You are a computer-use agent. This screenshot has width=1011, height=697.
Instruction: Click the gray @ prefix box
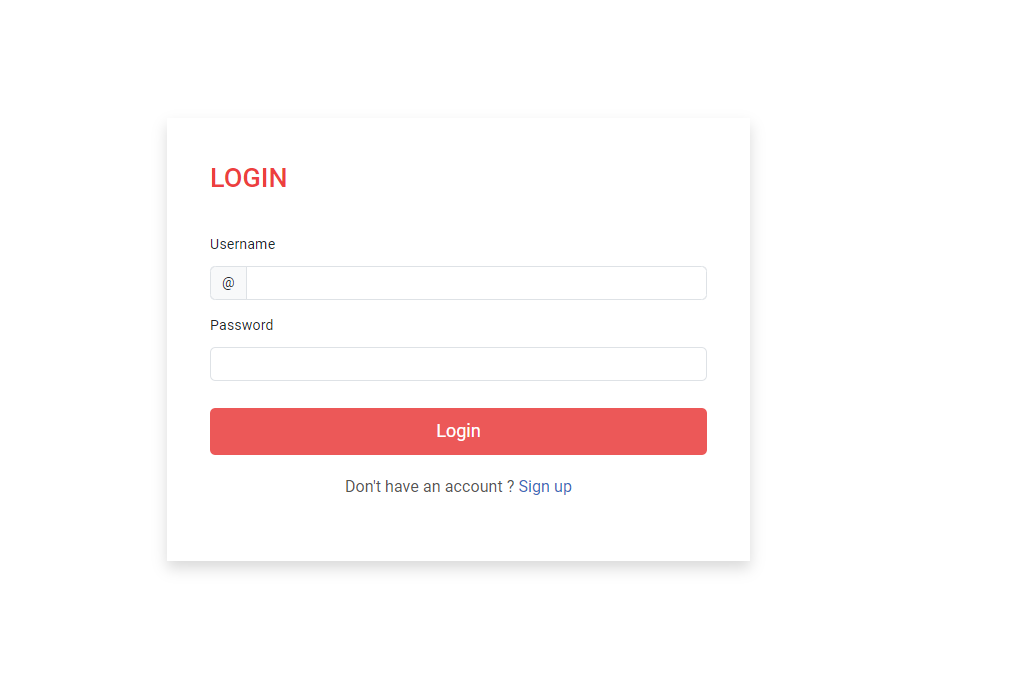[x=228, y=283]
